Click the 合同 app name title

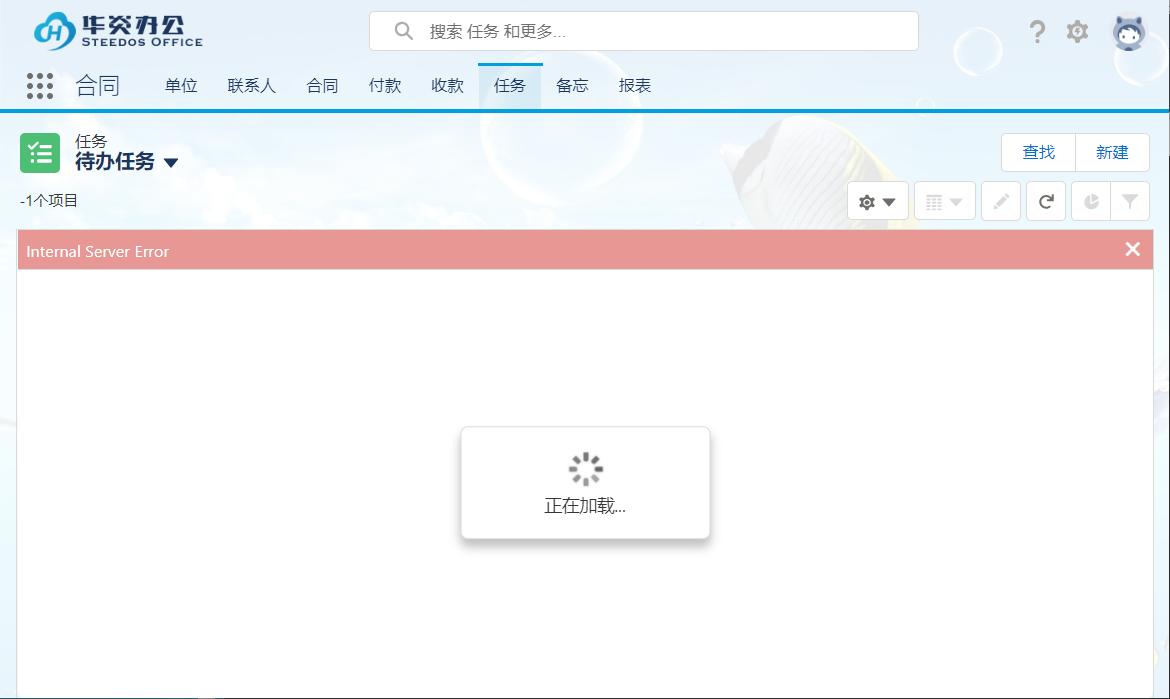[x=98, y=86]
